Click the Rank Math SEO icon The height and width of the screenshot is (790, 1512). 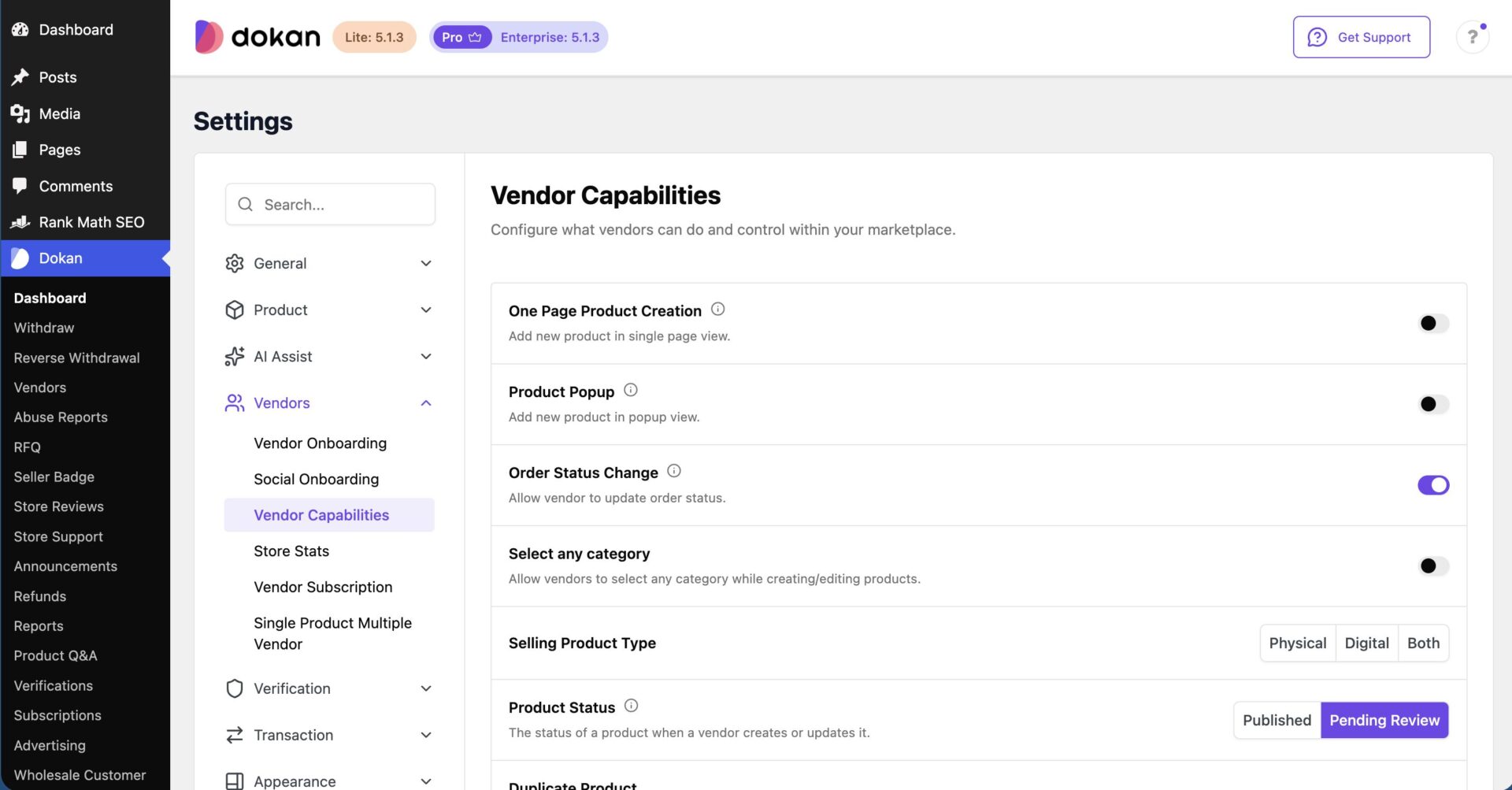click(20, 222)
